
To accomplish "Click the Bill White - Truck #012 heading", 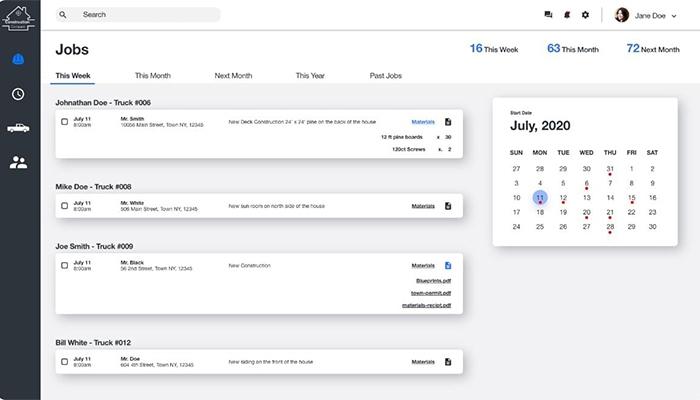I will pos(93,343).
